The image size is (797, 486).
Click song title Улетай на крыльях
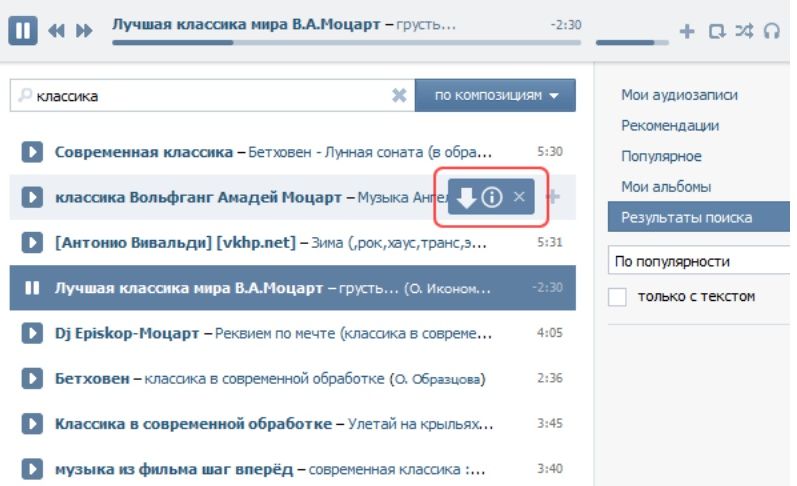[x=420, y=423]
